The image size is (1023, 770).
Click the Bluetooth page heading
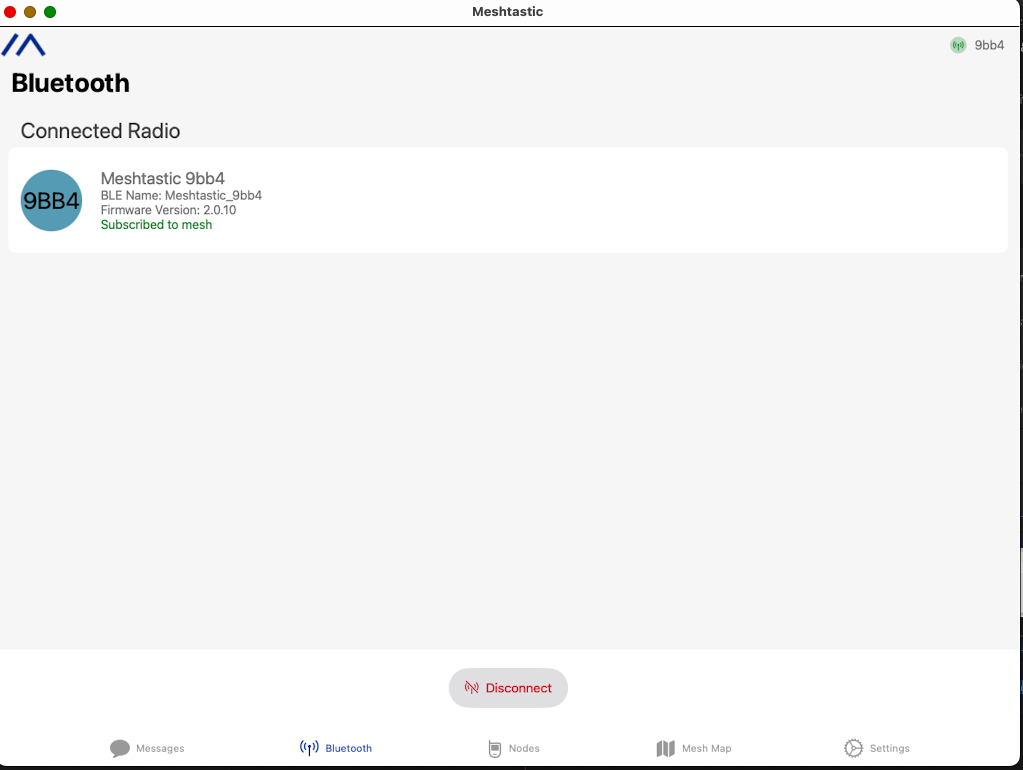70,83
